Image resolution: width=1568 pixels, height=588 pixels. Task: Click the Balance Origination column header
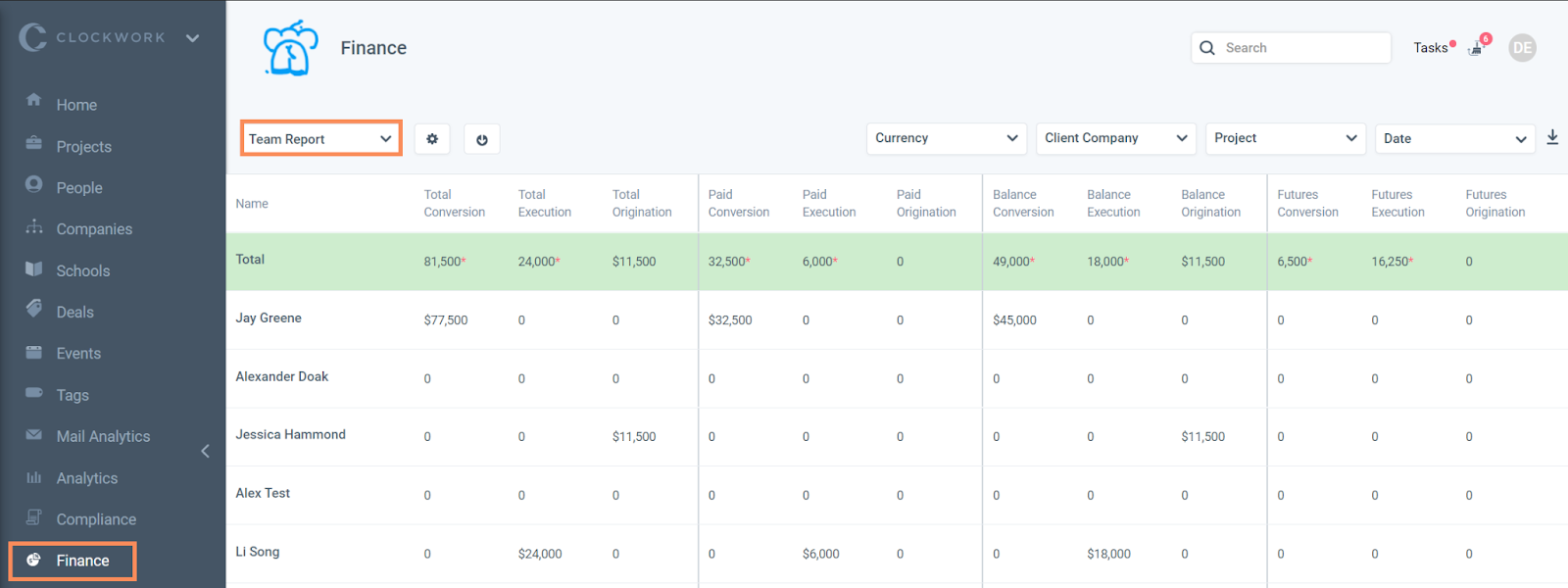[1210, 204]
